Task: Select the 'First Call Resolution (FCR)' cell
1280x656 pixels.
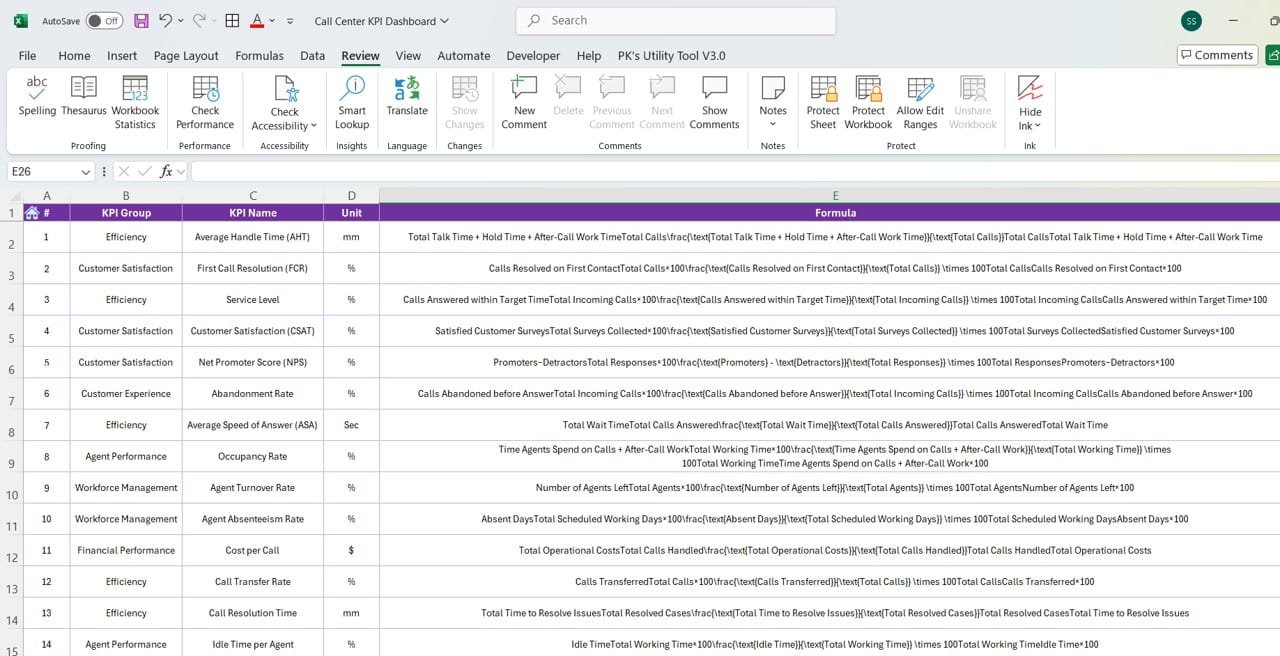Action: click(x=253, y=268)
